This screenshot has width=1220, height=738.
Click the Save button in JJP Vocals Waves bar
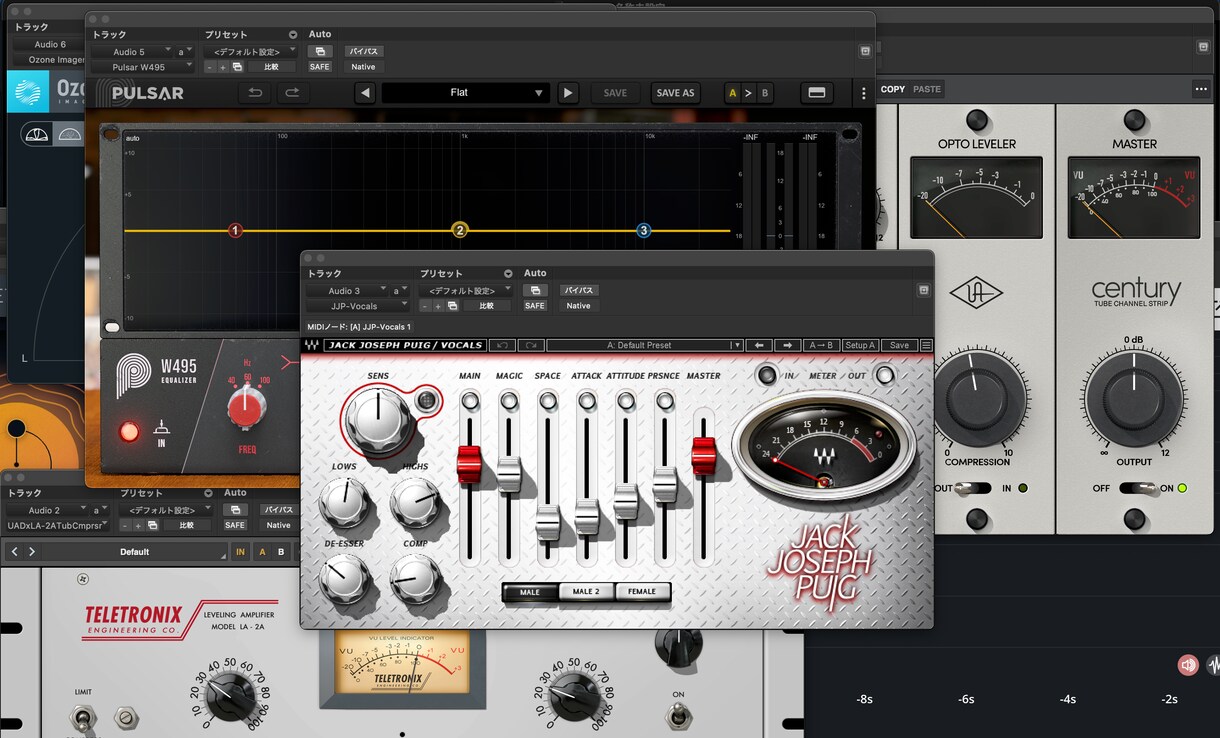coord(899,345)
